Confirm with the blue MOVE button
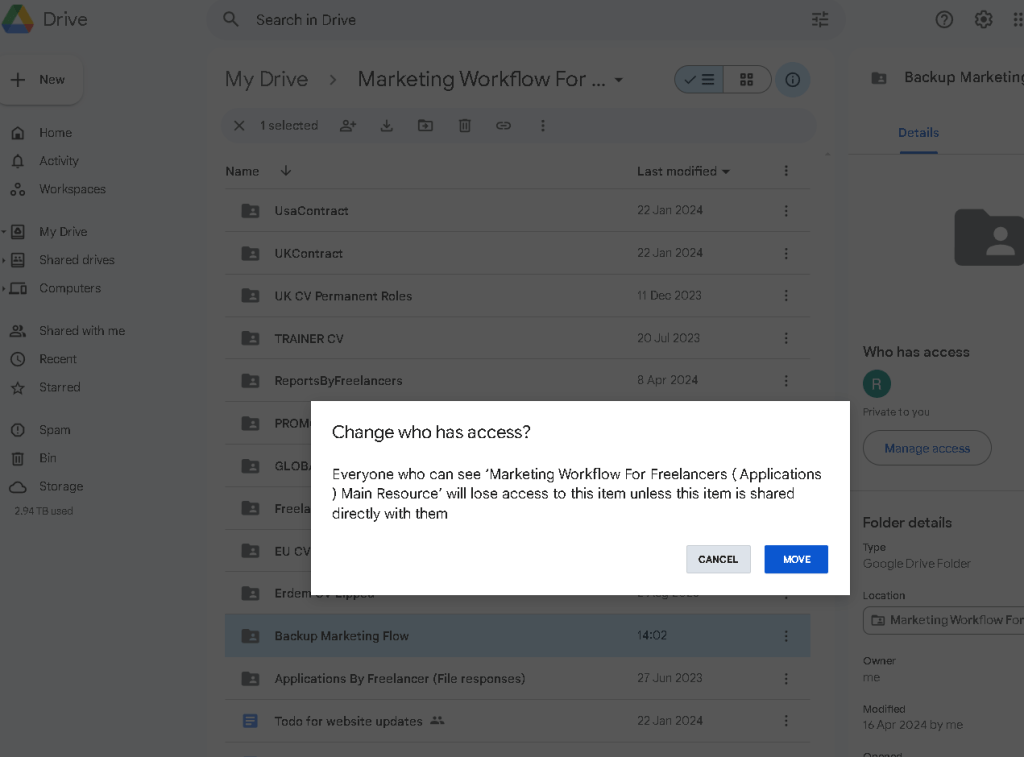This screenshot has height=757, width=1024. tap(796, 559)
